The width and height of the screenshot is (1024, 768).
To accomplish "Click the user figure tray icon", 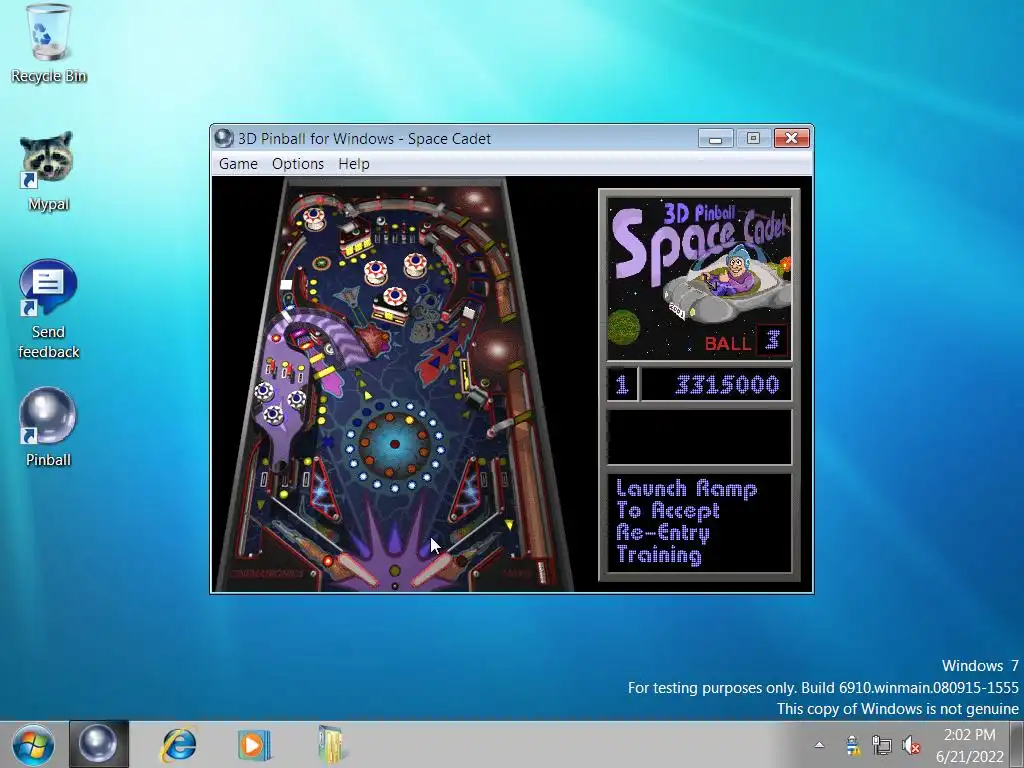I will [x=852, y=744].
